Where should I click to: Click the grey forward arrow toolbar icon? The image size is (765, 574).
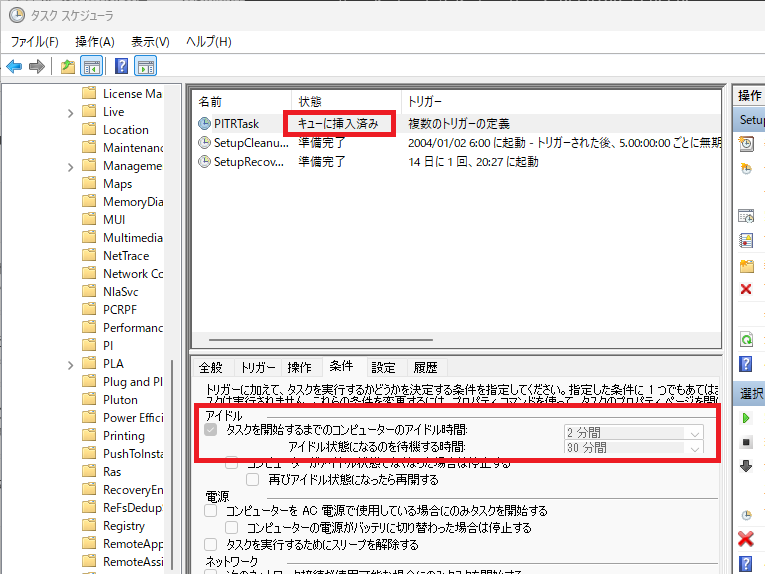[x=37, y=66]
